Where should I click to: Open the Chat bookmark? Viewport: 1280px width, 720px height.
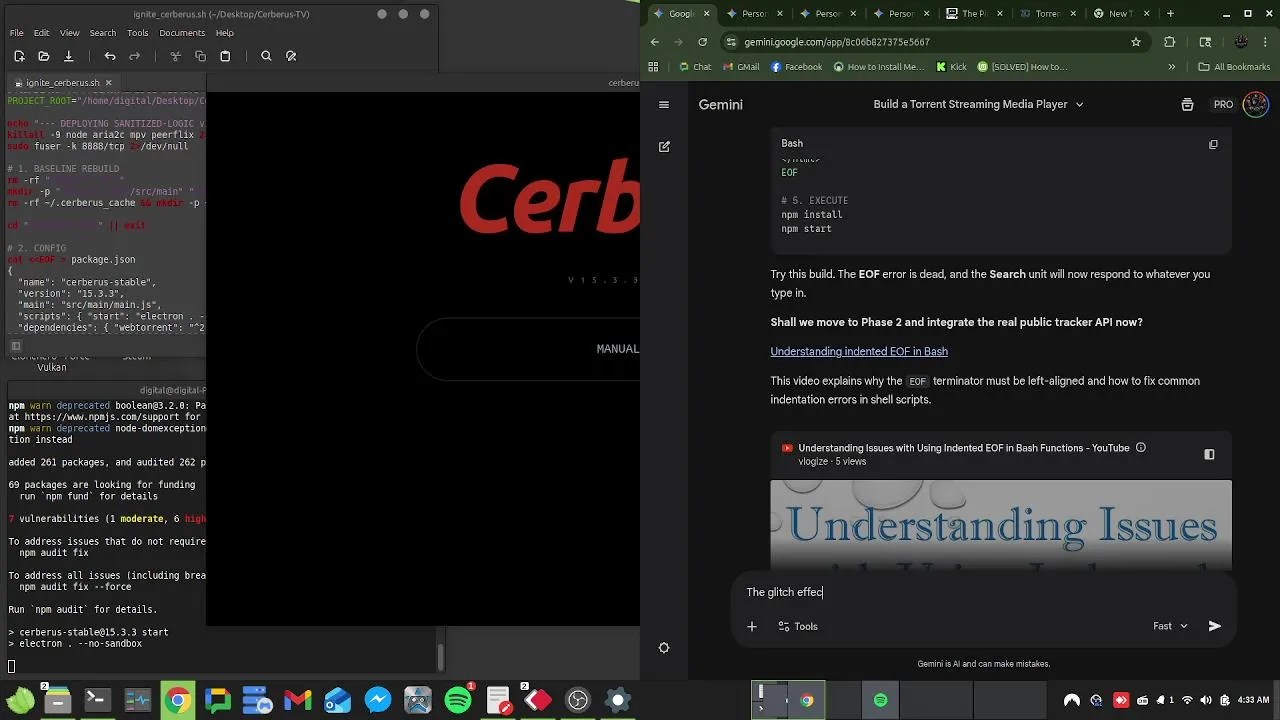pyautogui.click(x=695, y=67)
